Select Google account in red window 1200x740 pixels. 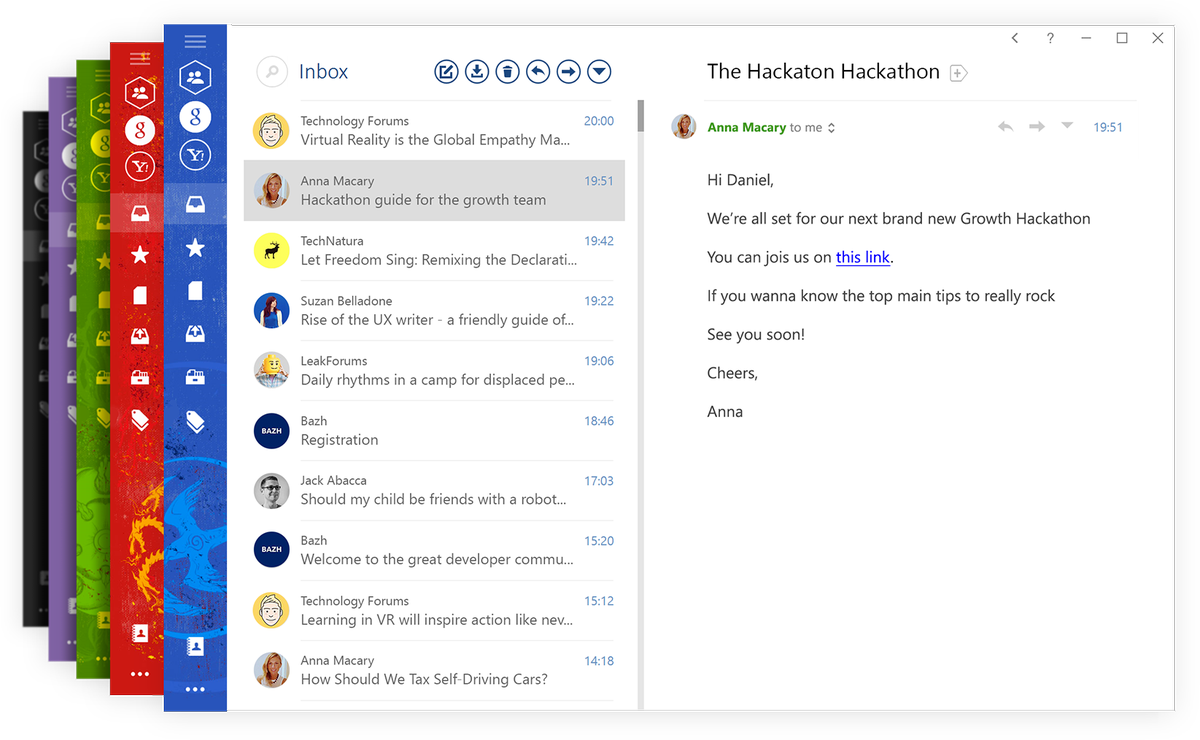[x=140, y=130]
